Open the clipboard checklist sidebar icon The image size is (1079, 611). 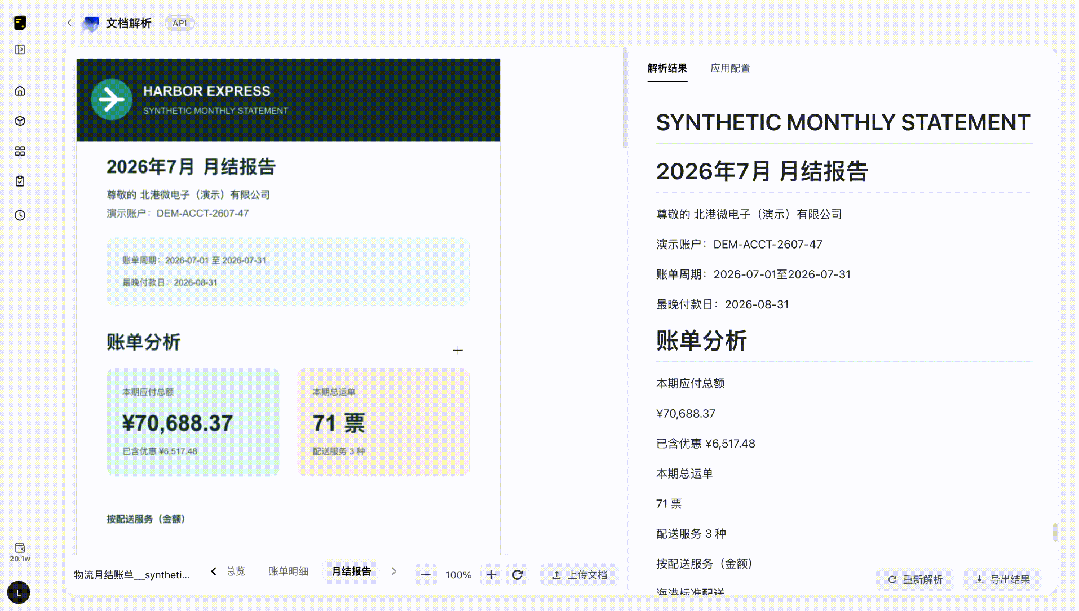[20, 181]
